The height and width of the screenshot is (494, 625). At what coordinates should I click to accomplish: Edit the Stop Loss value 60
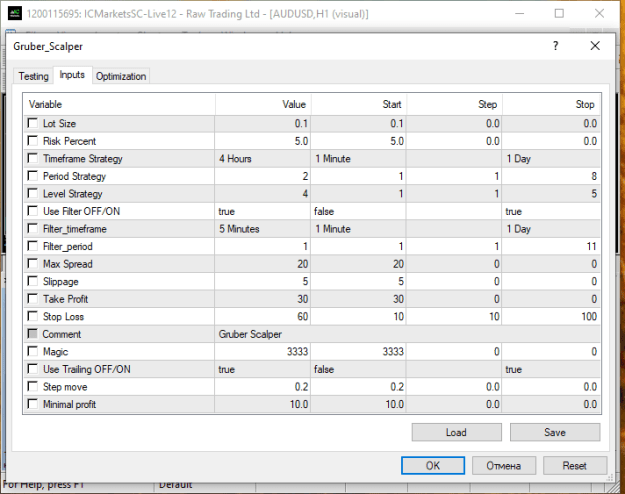click(263, 317)
